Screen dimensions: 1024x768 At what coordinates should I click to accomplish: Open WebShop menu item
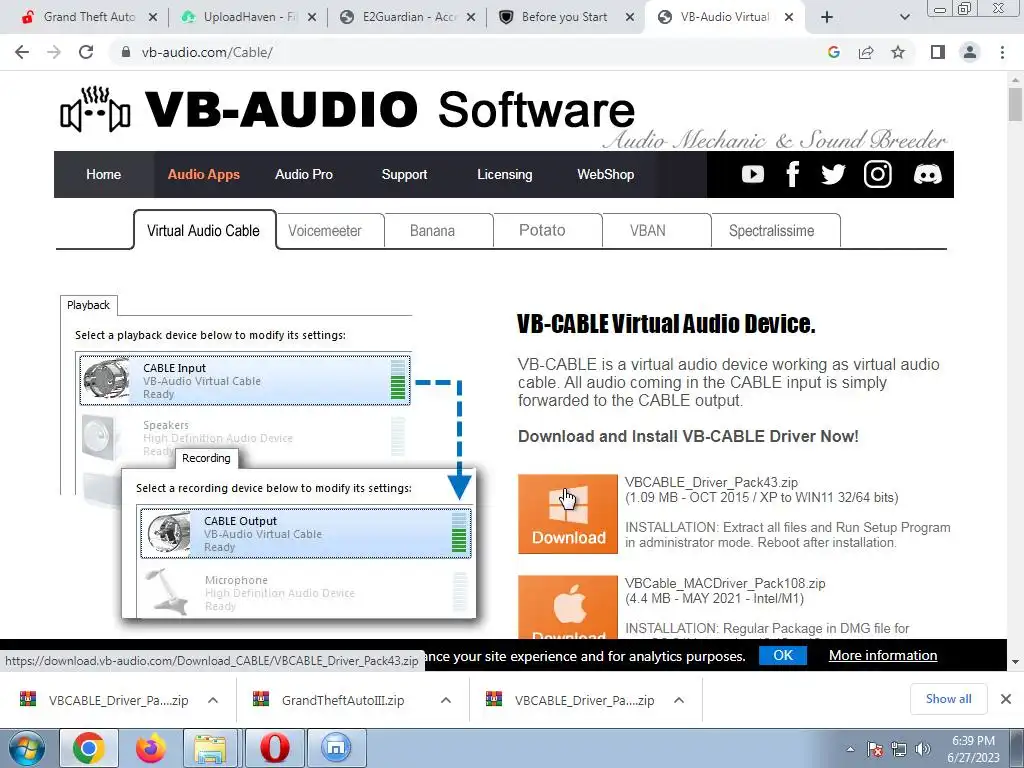click(x=605, y=174)
